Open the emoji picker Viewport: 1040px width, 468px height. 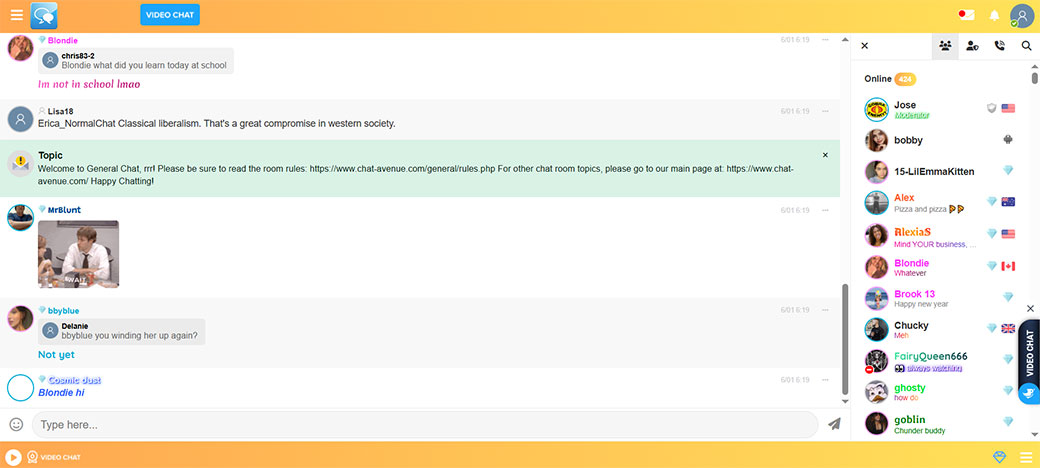(x=17, y=424)
